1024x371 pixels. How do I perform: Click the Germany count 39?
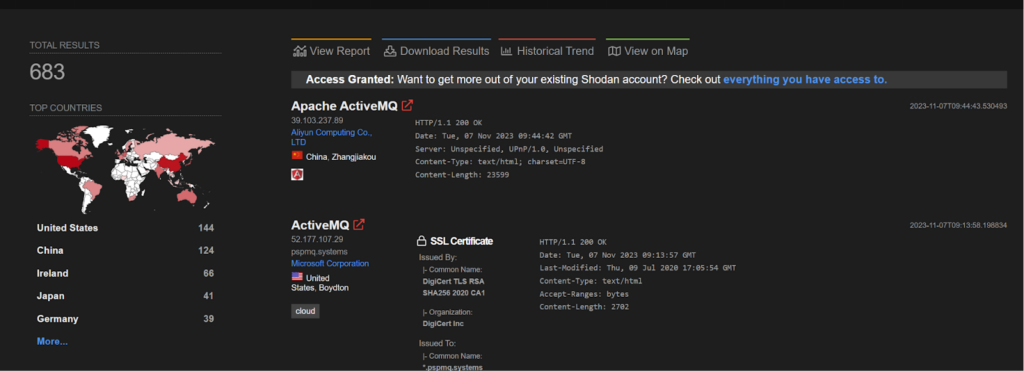click(x=208, y=319)
